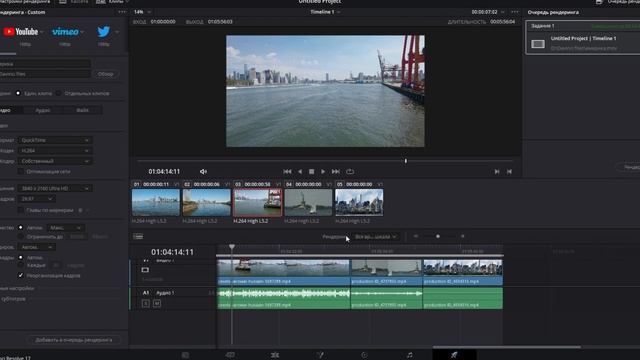Screen dimensions: 640x360
Task: Select the restrict-to quality radio button
Action: tap(20, 237)
